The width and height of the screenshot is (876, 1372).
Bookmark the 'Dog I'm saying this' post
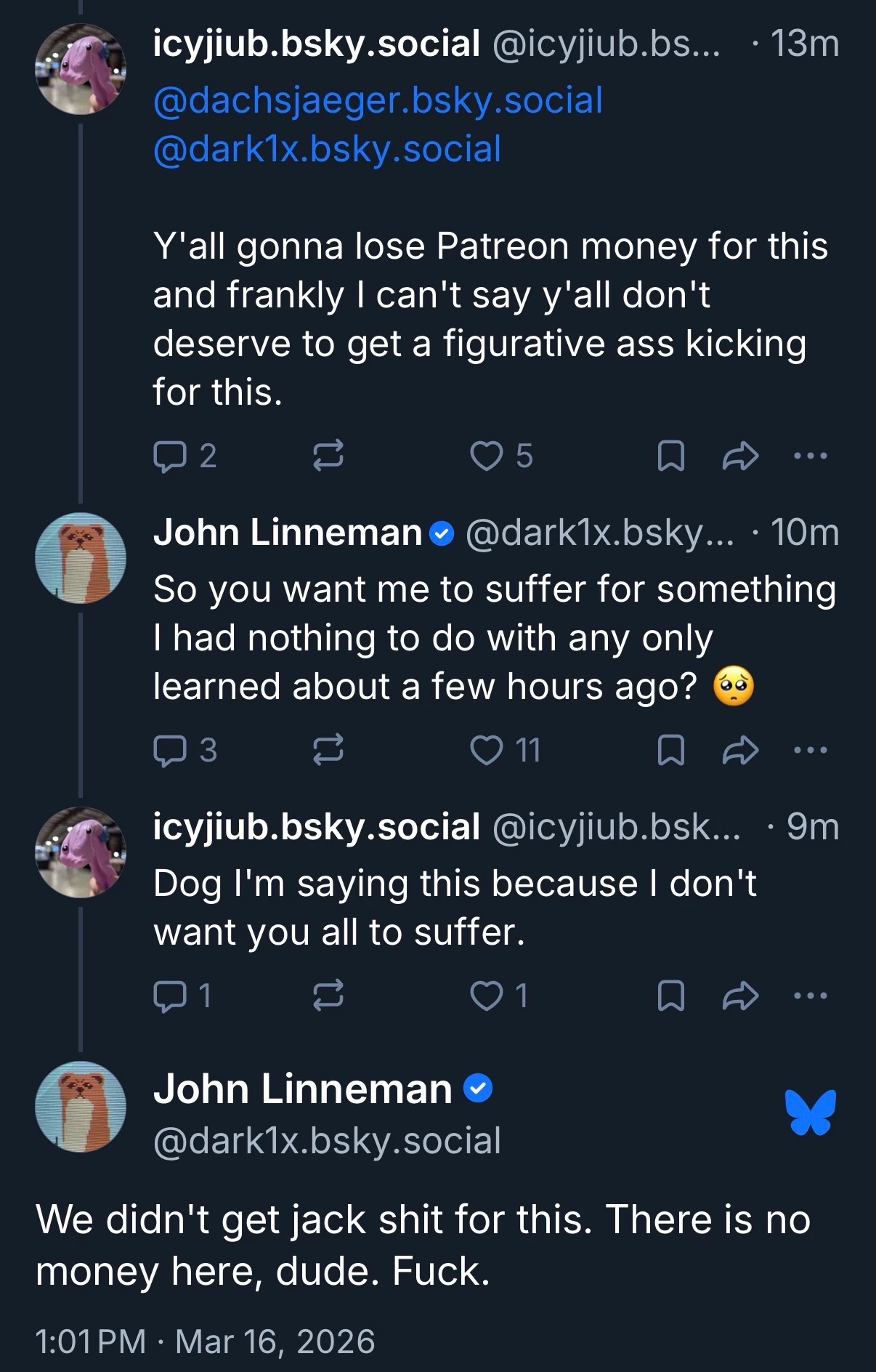(x=670, y=996)
